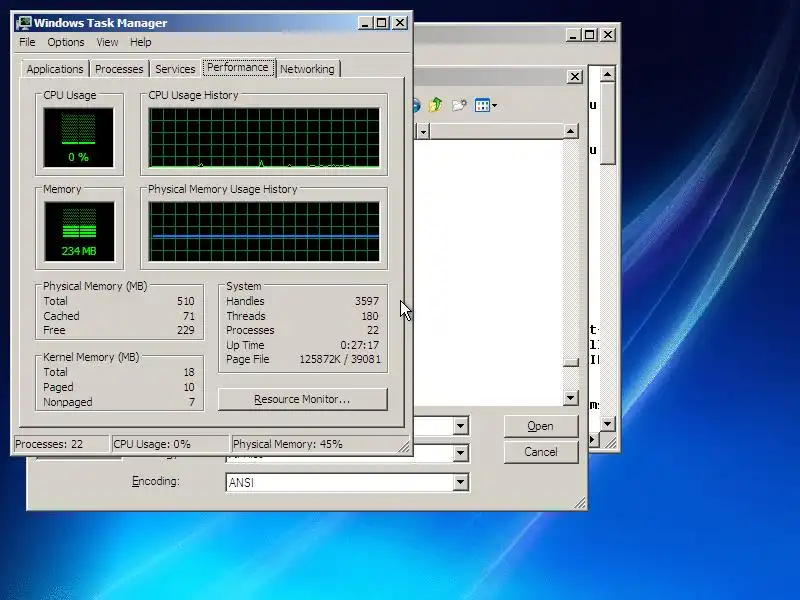The image size is (800, 600).
Task: Minimize the Notepad window behind
Action: click(573, 35)
